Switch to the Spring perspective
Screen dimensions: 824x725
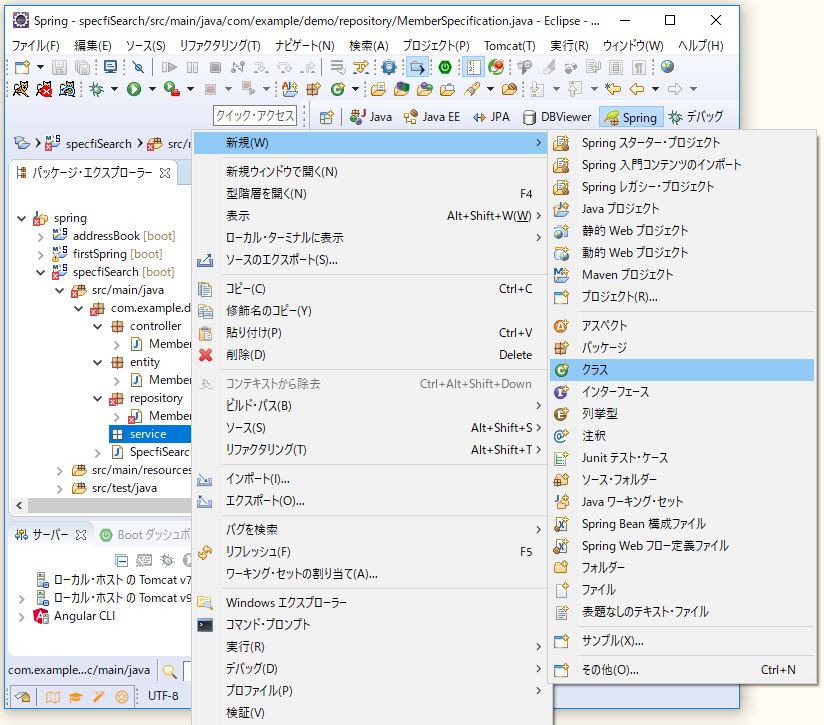tap(631, 117)
